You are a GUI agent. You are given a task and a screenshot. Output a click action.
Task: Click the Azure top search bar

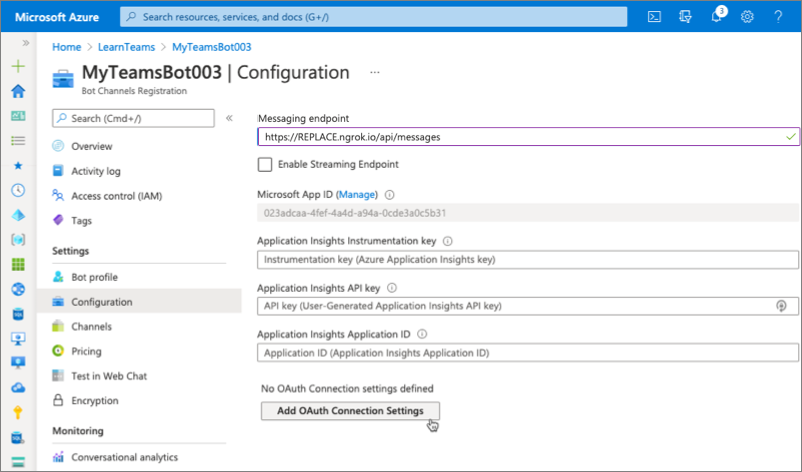[x=373, y=17]
